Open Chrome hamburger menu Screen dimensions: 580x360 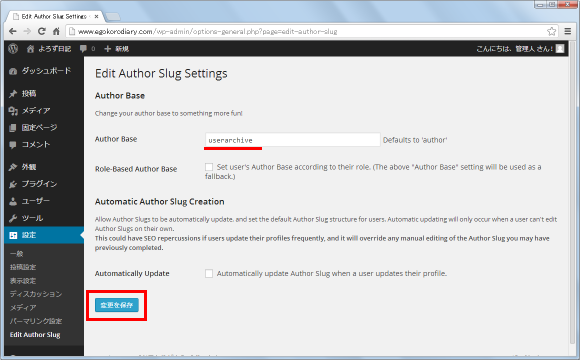click(x=568, y=31)
